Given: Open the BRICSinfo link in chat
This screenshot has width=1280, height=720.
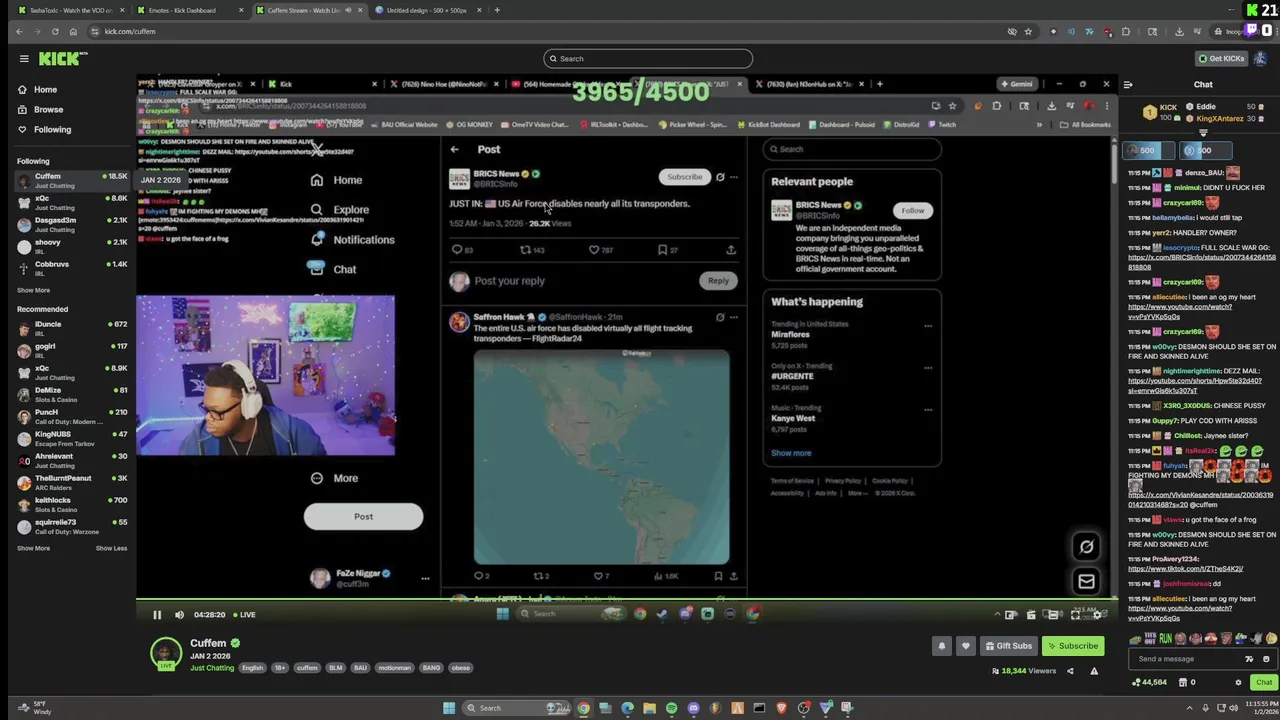Looking at the screenshot, I should pos(1202,262).
